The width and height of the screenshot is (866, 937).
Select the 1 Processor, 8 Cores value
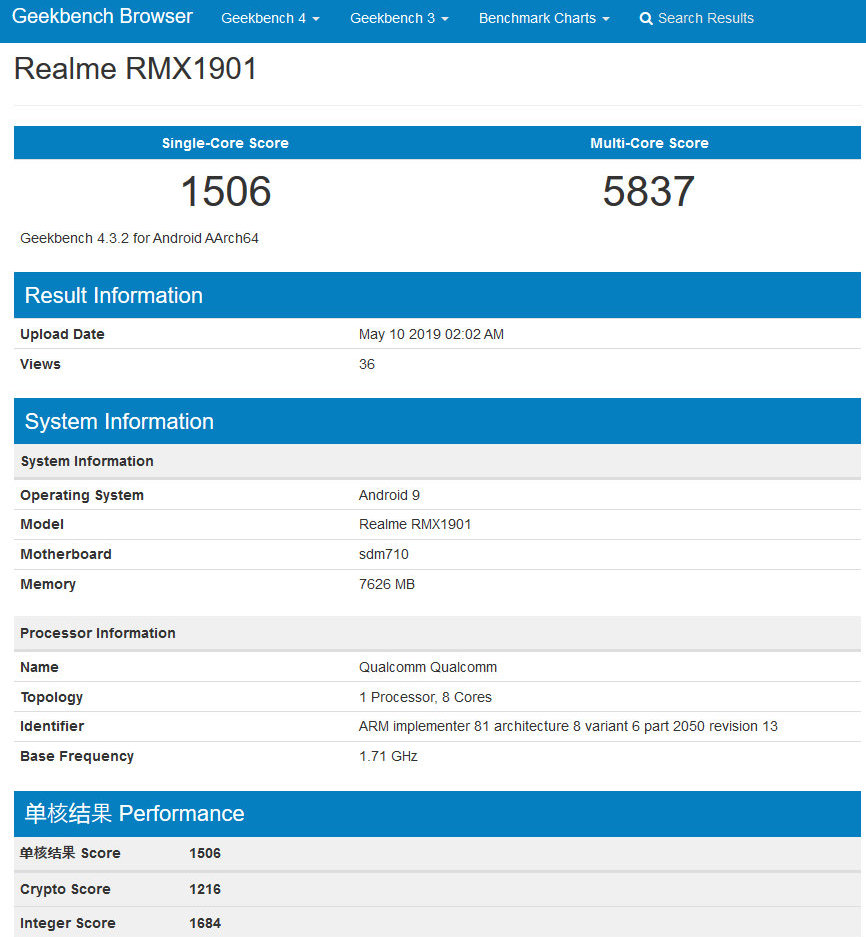pyautogui.click(x=425, y=697)
